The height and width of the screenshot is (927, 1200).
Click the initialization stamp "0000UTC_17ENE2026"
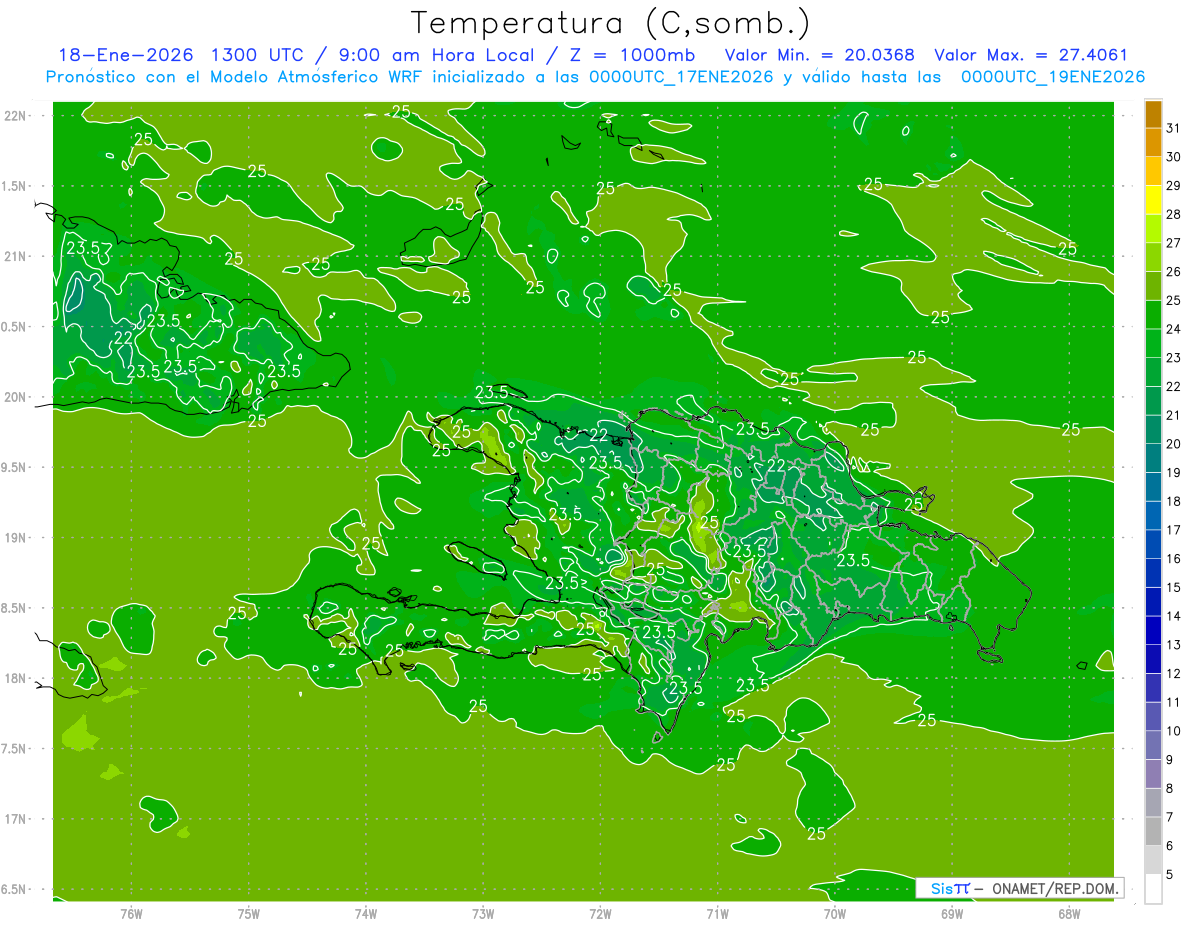pyautogui.click(x=681, y=77)
